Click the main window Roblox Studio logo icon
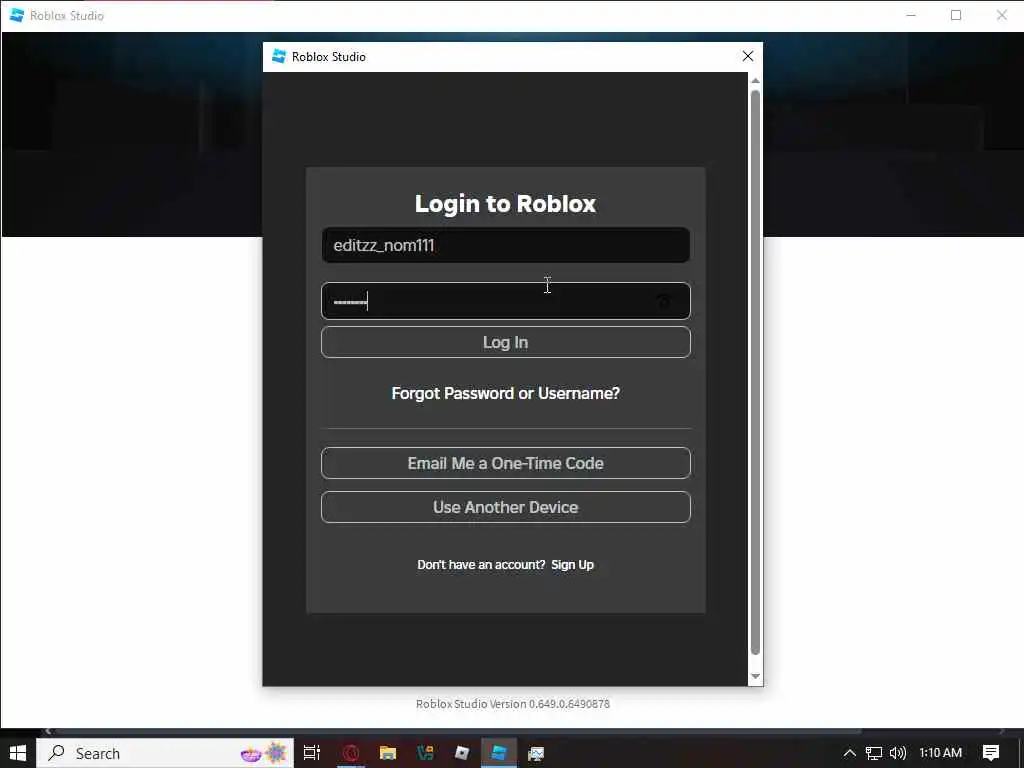Screen dimensions: 1024x768 pyautogui.click(x=17, y=15)
